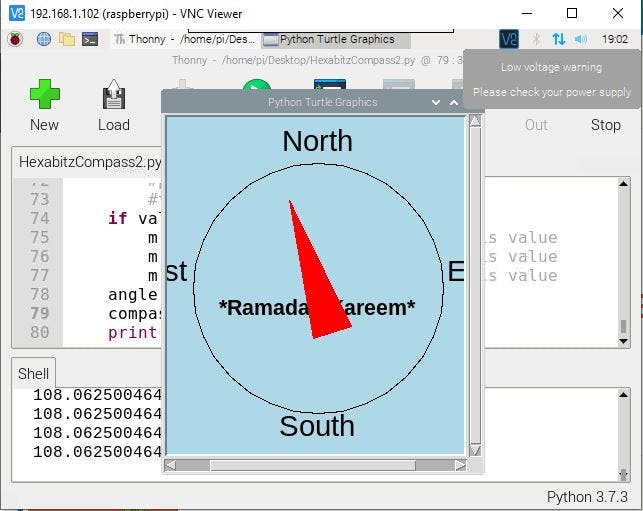Open the terminal from the taskbar
Viewport: 643px width, 511px height.
[x=90, y=39]
